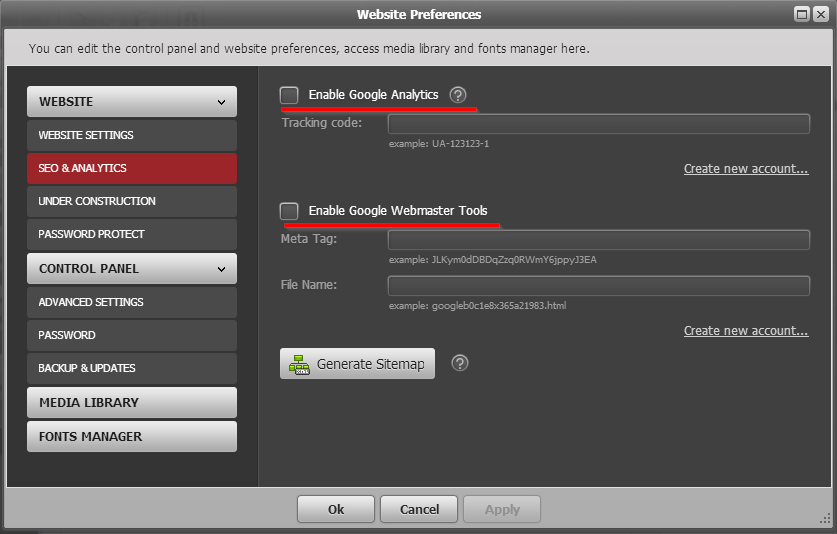This screenshot has height=534, width=837.
Task: Click the Generate Sitemap help question-mark icon
Action: point(460,363)
